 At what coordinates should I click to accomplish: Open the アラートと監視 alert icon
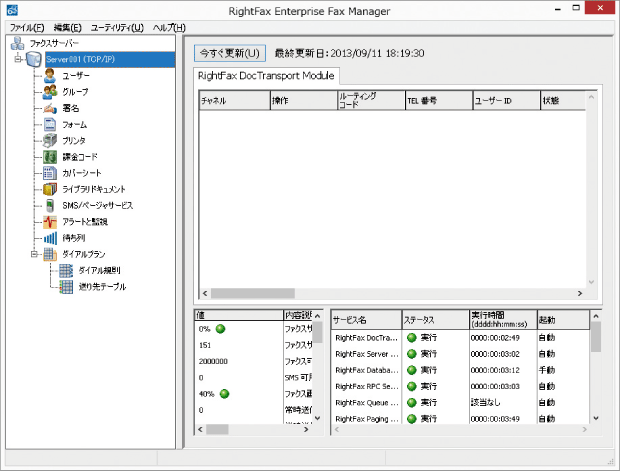pos(50,221)
